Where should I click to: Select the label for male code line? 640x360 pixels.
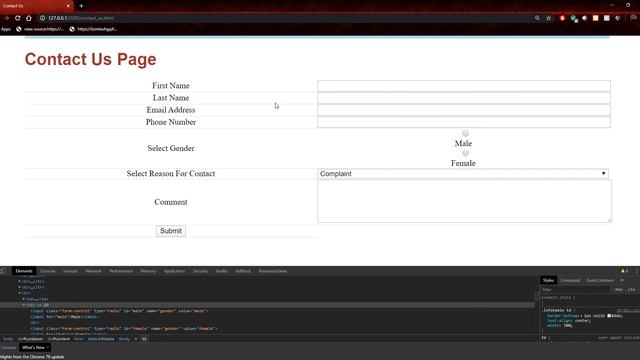click(64, 317)
